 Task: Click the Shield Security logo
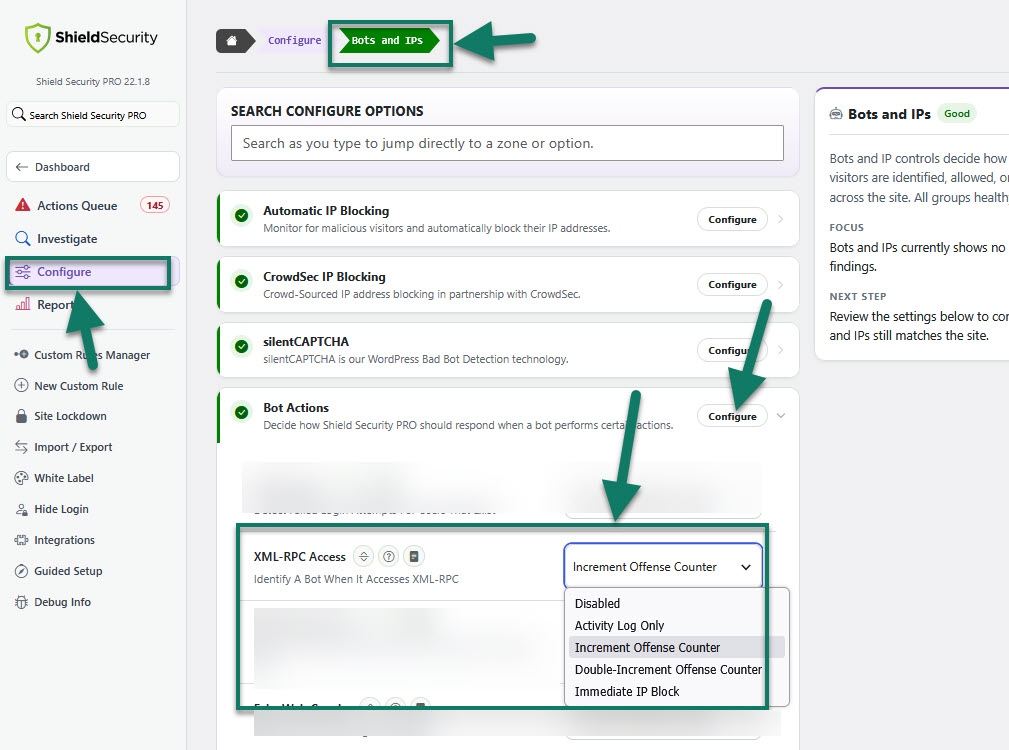(91, 38)
